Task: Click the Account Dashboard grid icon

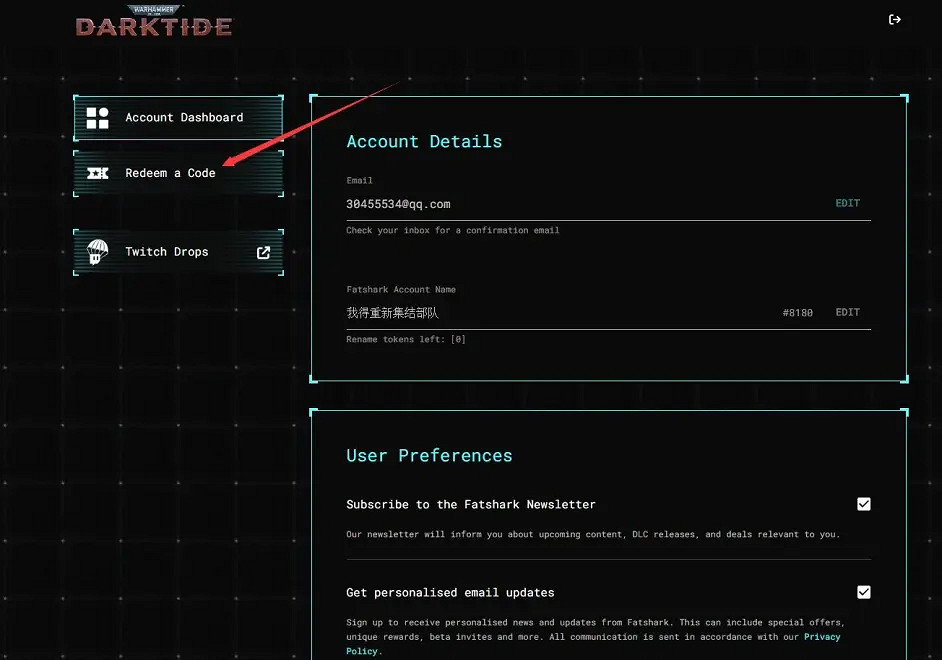Action: point(98,118)
